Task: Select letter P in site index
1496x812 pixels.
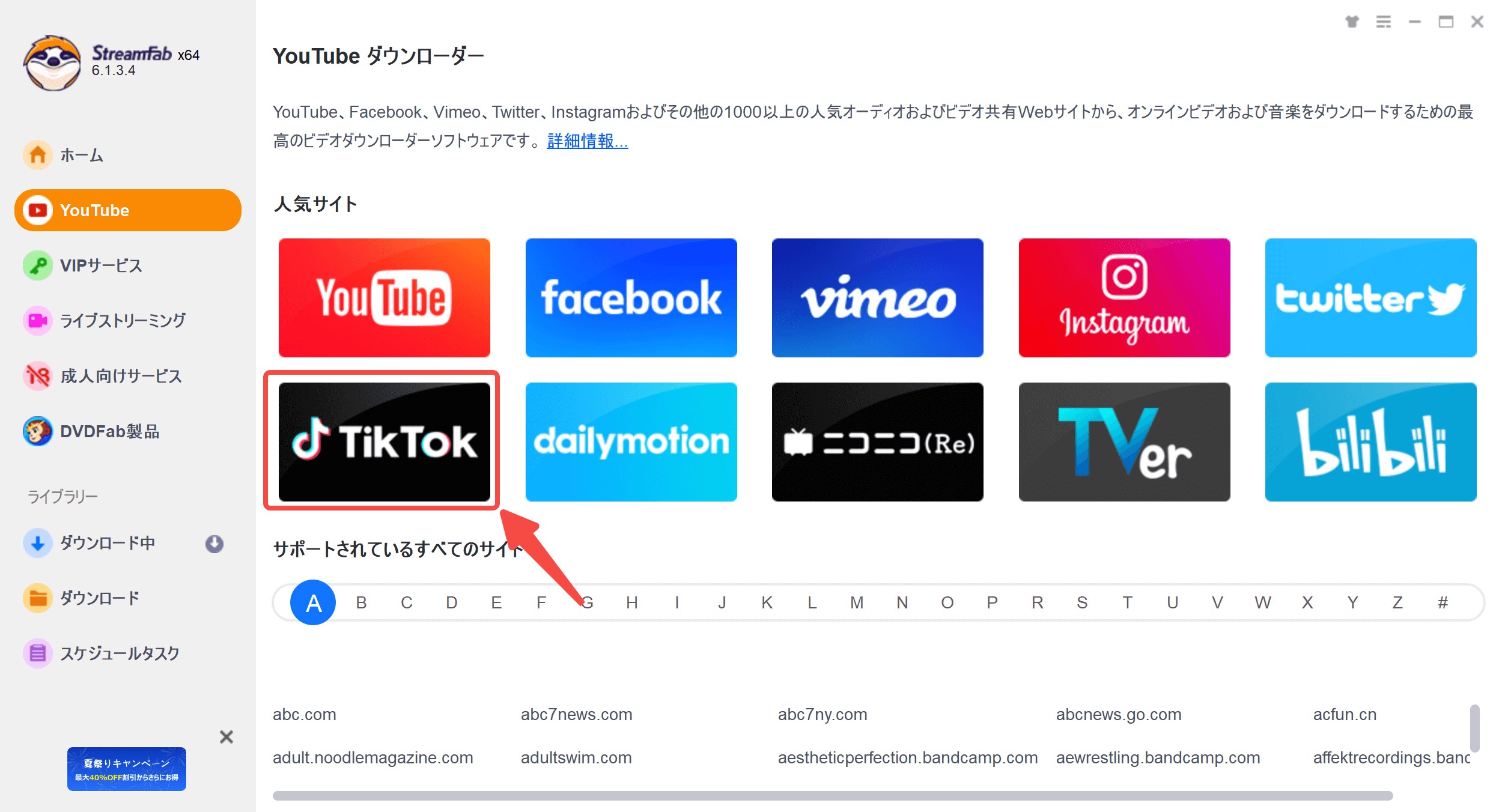Action: [992, 602]
